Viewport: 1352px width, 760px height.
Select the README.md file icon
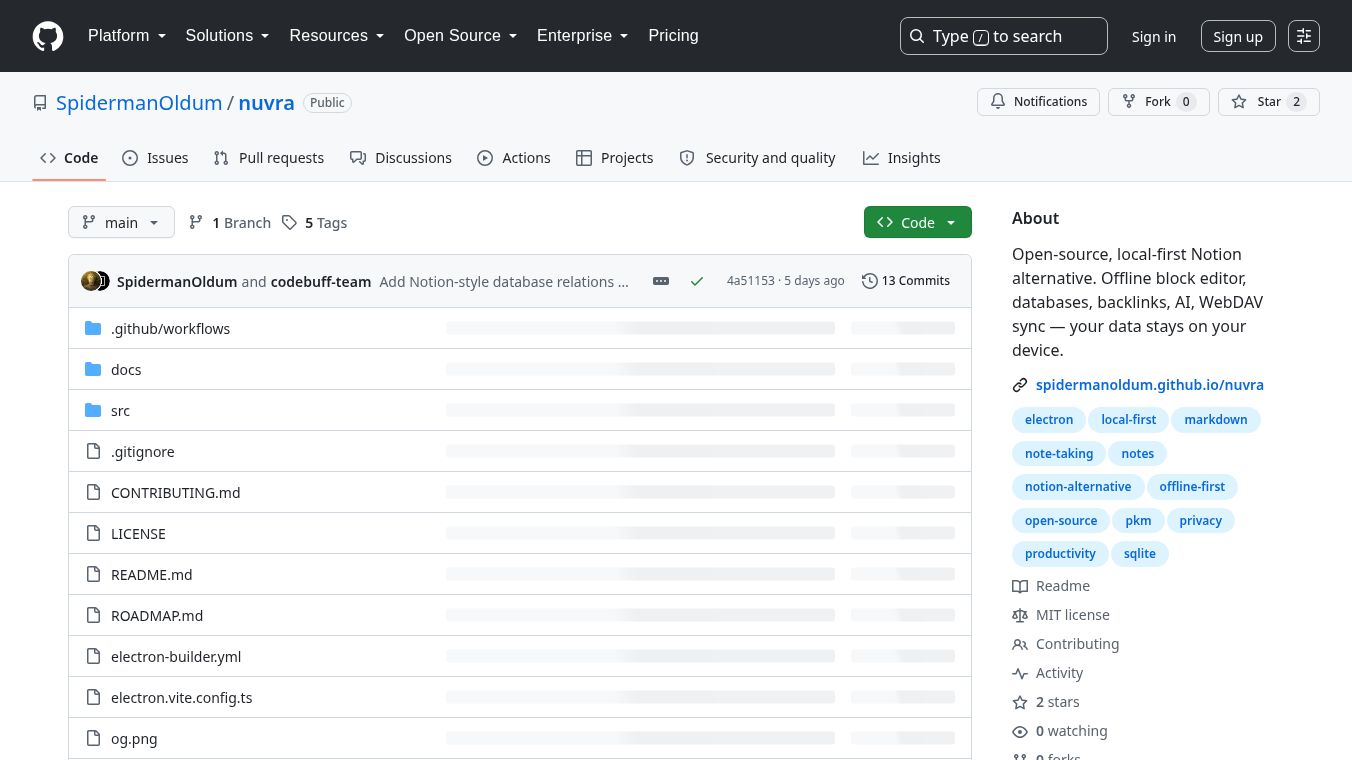93,574
